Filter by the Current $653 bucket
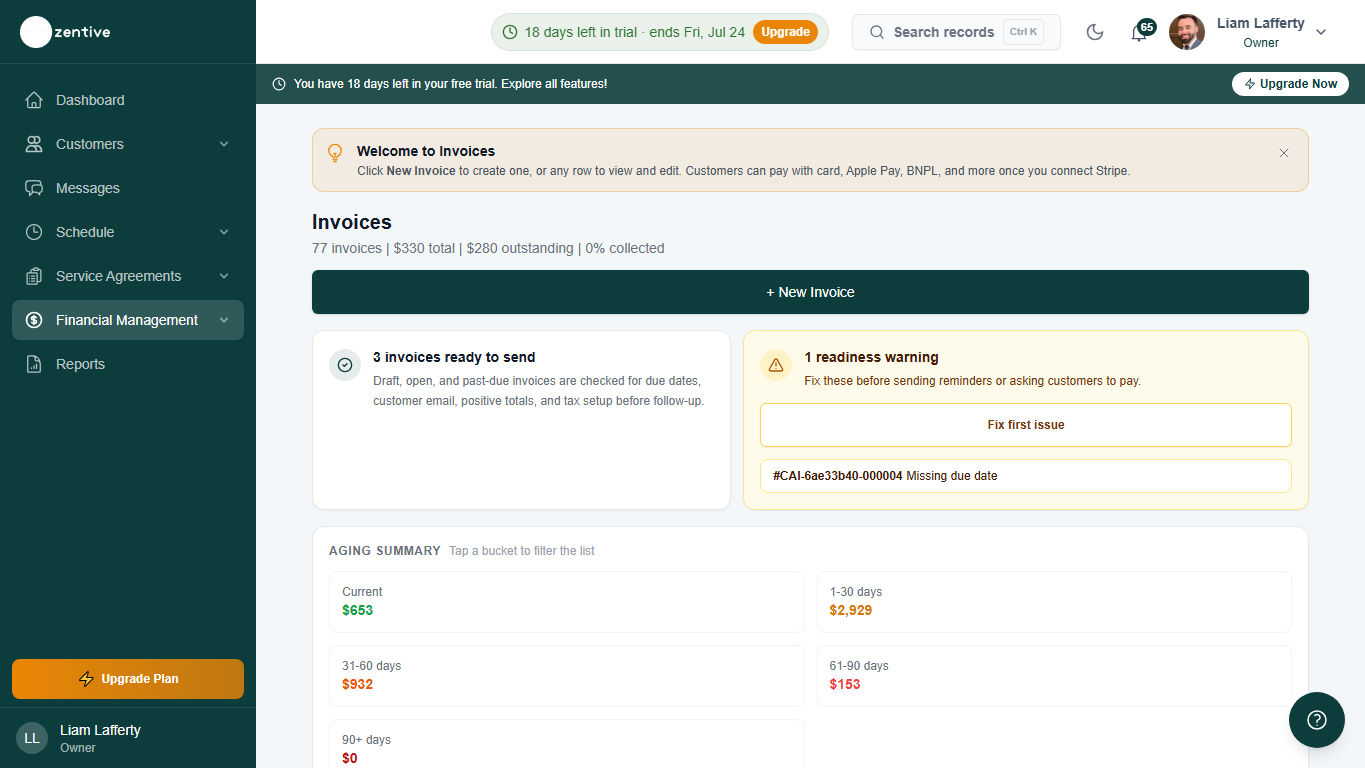 [567, 602]
